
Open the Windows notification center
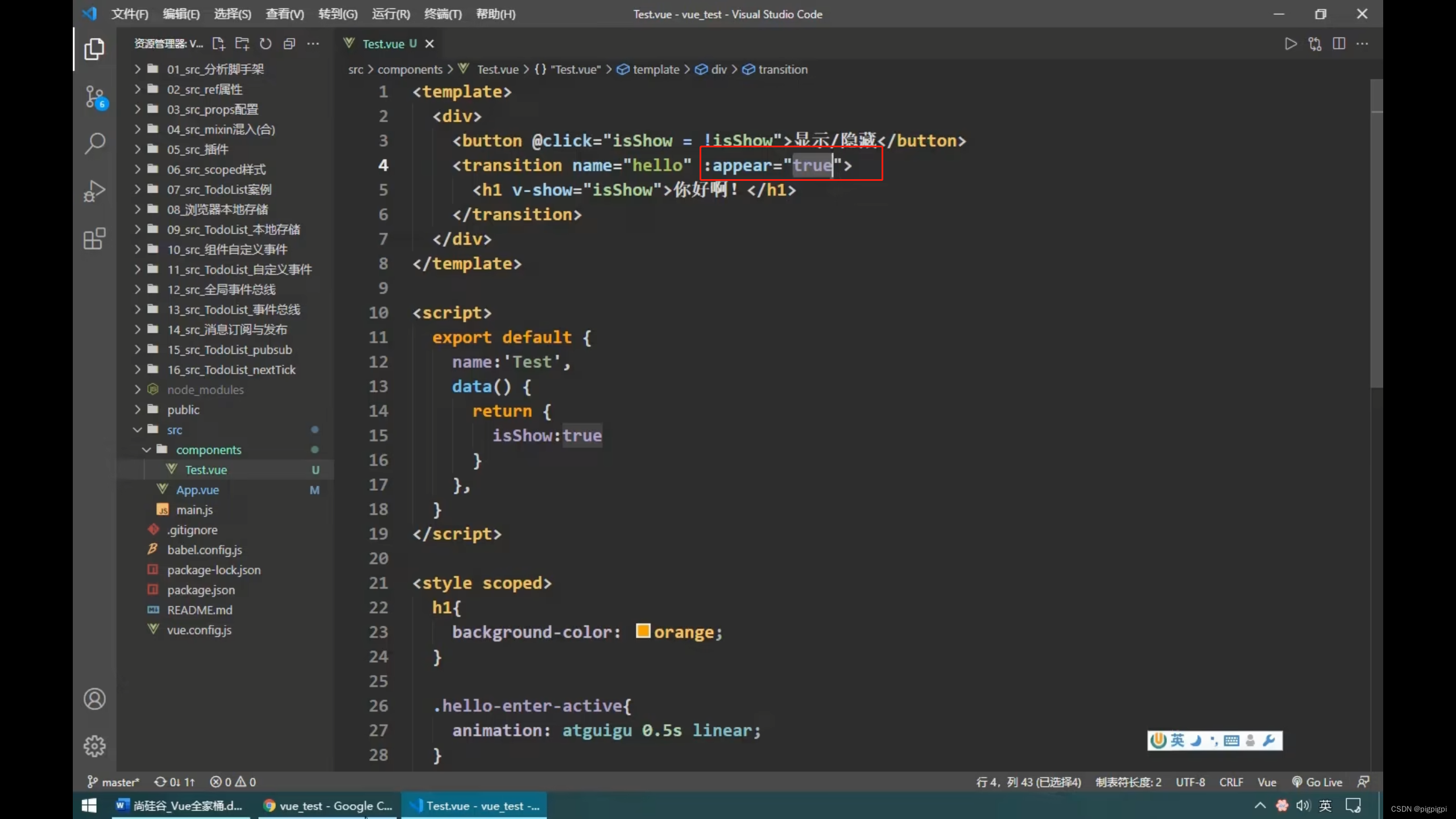click(x=1353, y=805)
